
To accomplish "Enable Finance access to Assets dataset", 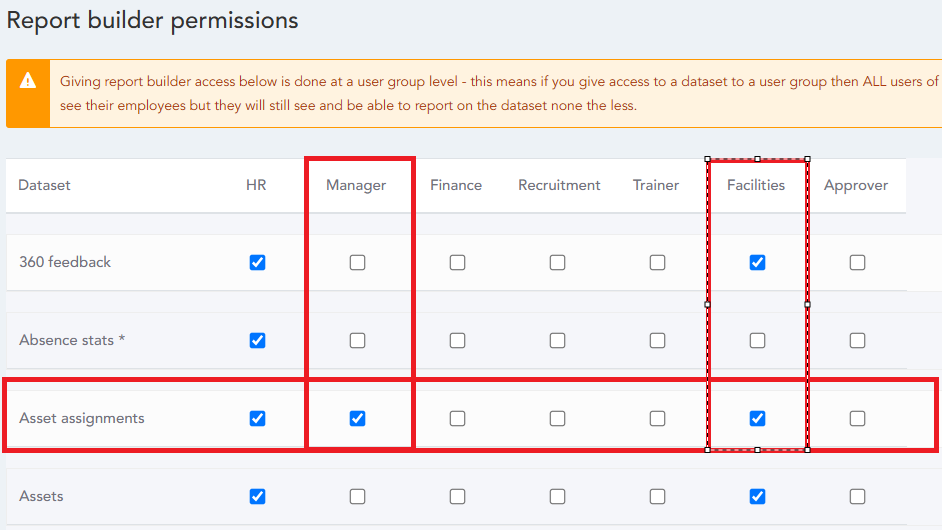I will click(457, 497).
